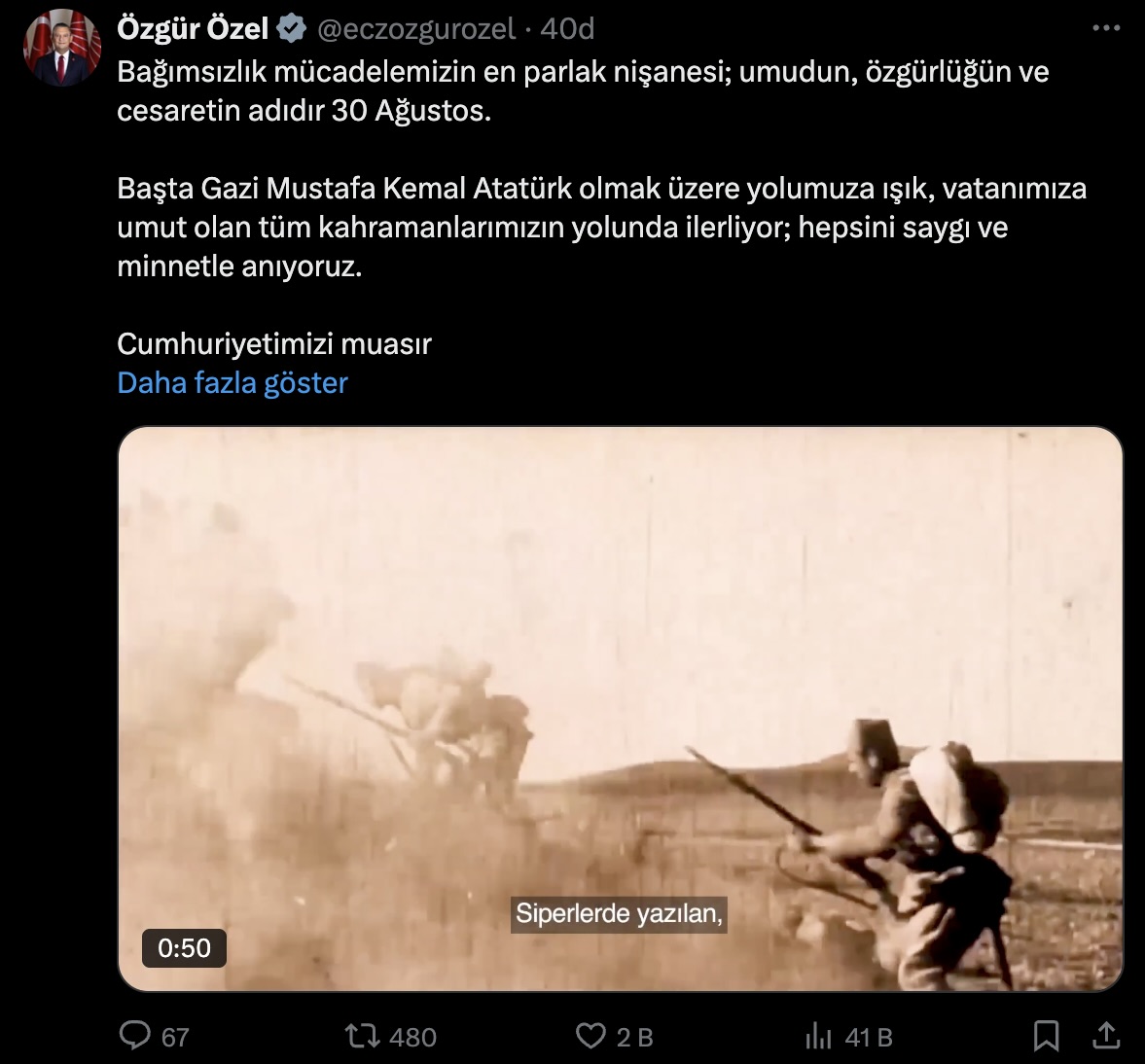Viewport: 1145px width, 1064px height.
Task: Click the repost arrows icon
Action: 362,1036
